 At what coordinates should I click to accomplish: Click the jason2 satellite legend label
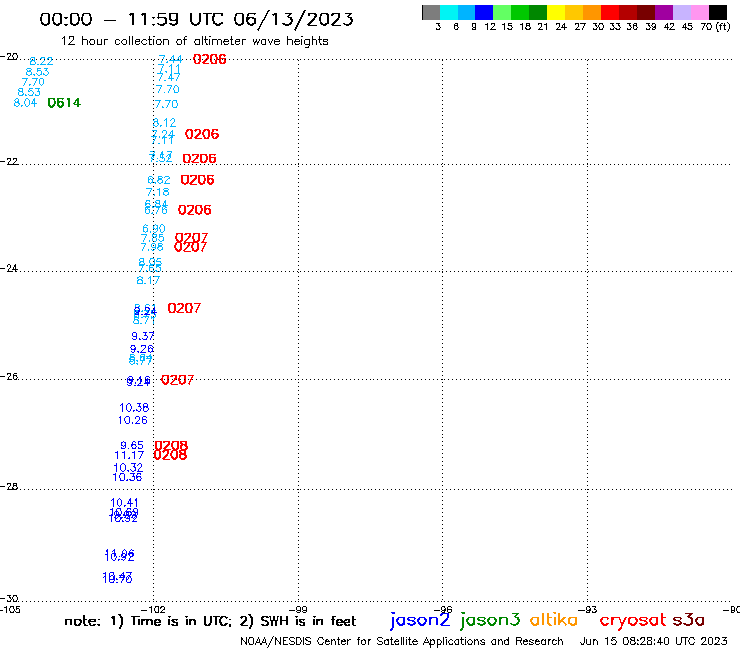click(x=420, y=620)
